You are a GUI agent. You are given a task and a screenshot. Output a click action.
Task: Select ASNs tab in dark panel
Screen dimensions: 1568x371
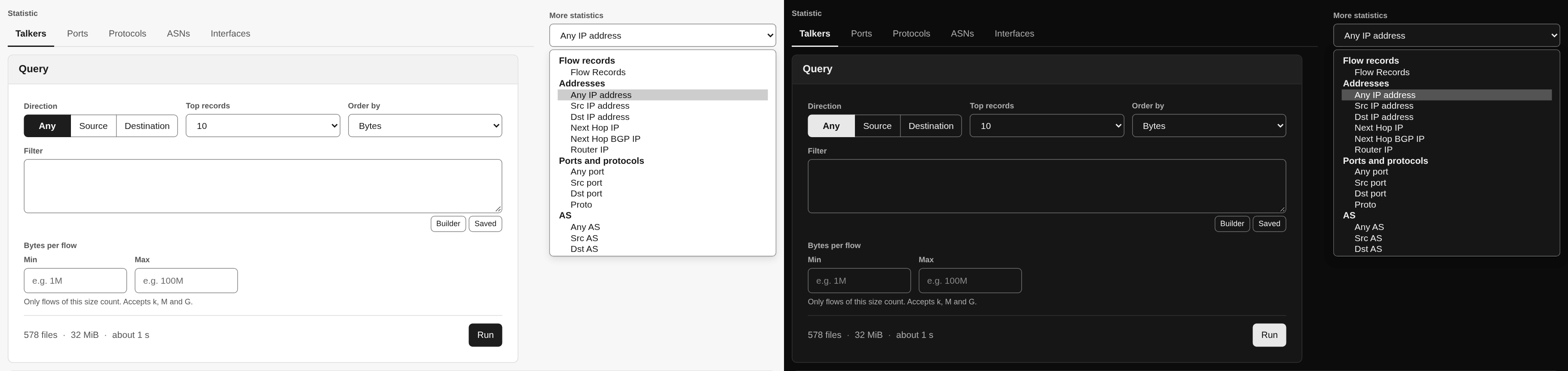click(x=962, y=34)
